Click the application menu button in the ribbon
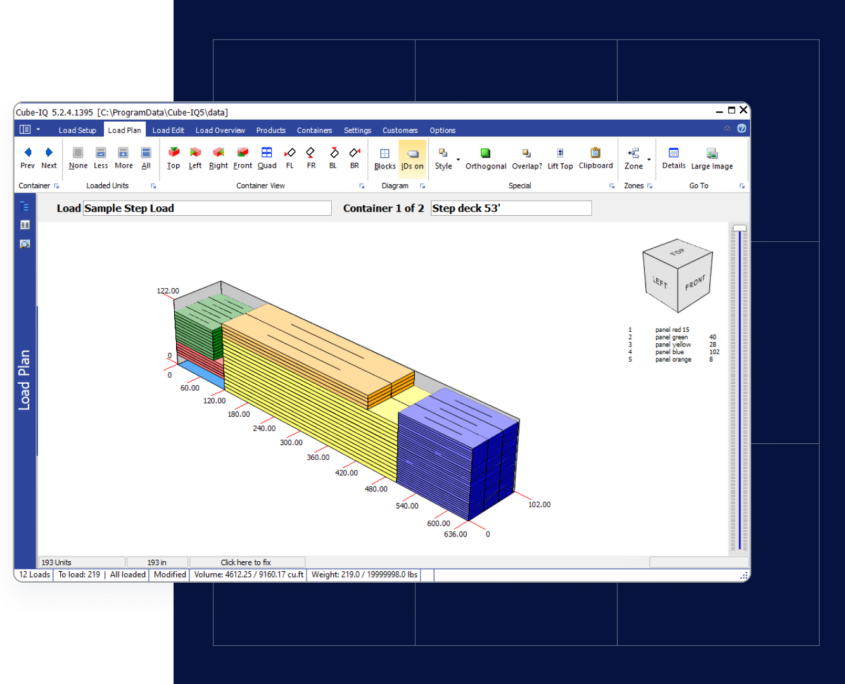This screenshot has width=845, height=684. [25, 129]
